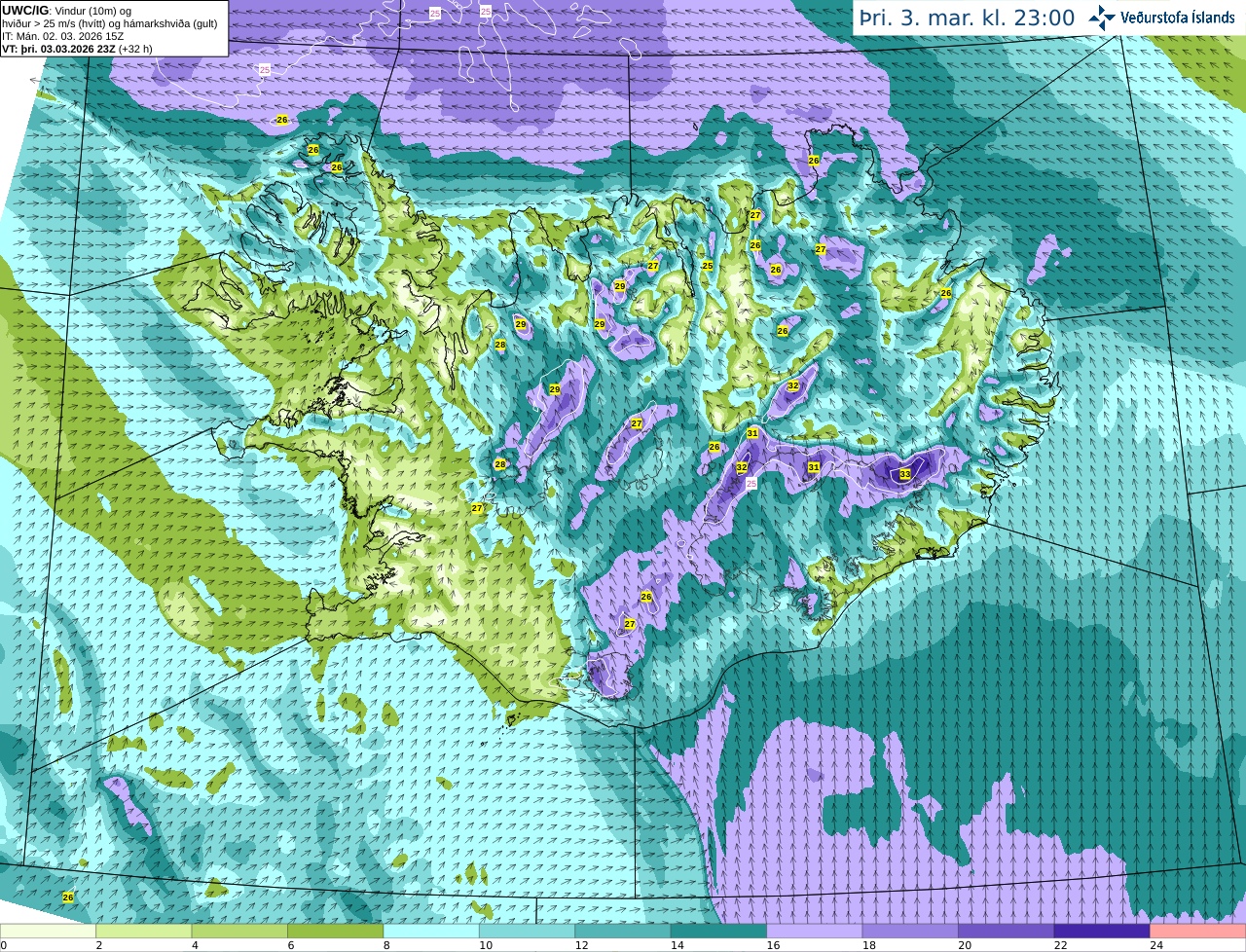Viewport: 1246px width, 952px height.
Task: Click the date header Þri. 3. mar. kl. 23:00
Action: (967, 18)
